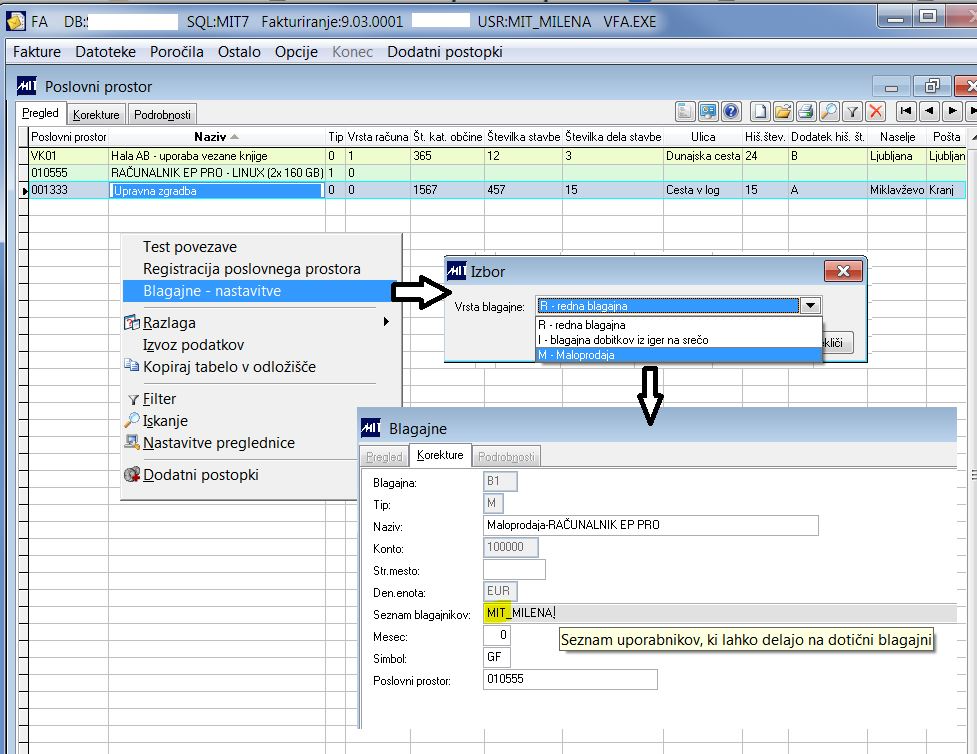Switch to Podrobnosti tab in Poslovni prostor
Viewport: 977px width, 754px height.
click(162, 114)
